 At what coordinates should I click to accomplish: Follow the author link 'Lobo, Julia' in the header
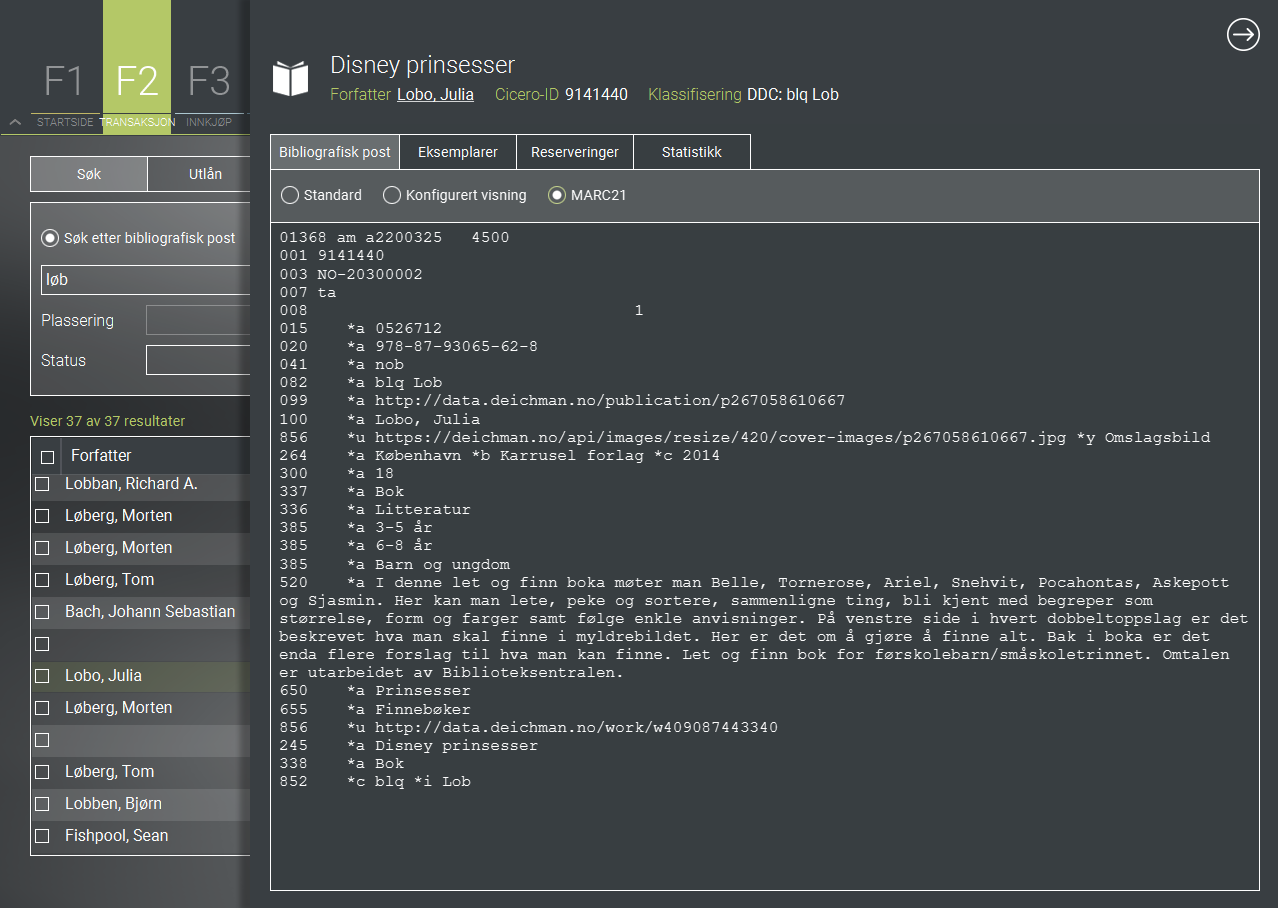pyautogui.click(x=435, y=95)
